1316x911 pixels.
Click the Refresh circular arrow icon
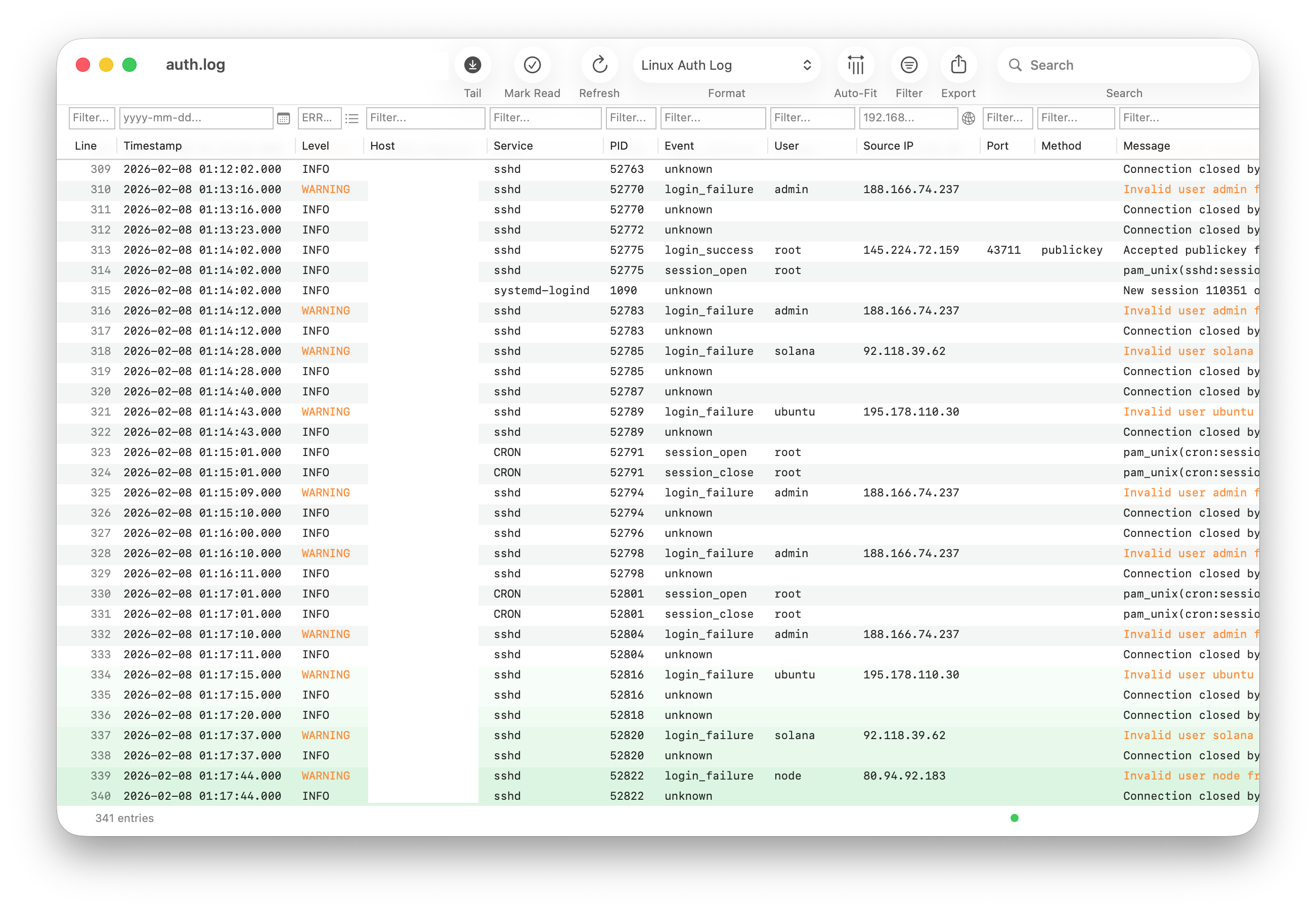pyautogui.click(x=599, y=65)
